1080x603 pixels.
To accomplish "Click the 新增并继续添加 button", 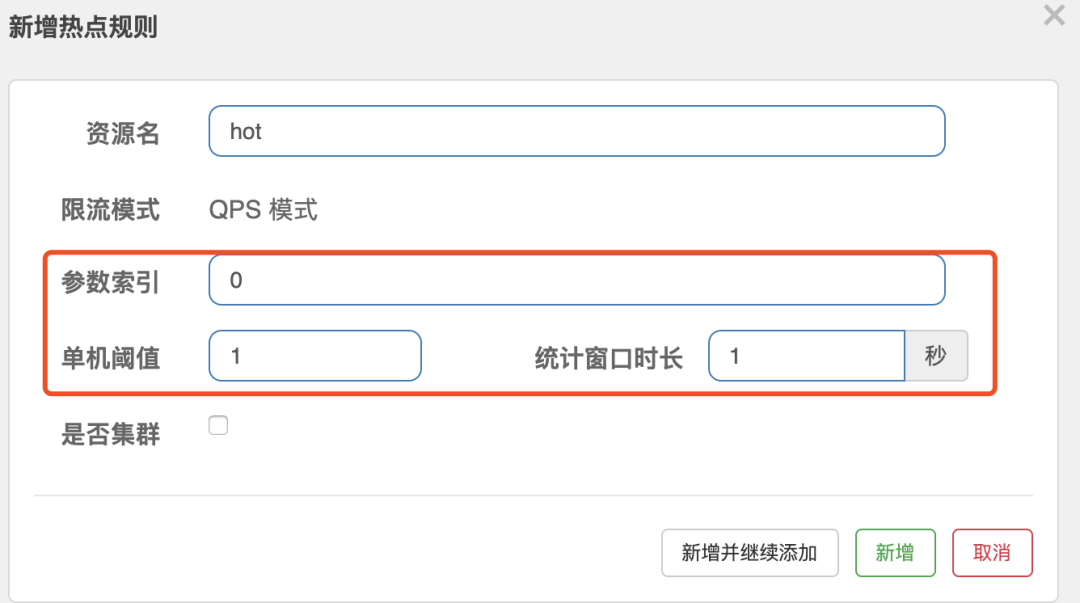I will pos(750,553).
